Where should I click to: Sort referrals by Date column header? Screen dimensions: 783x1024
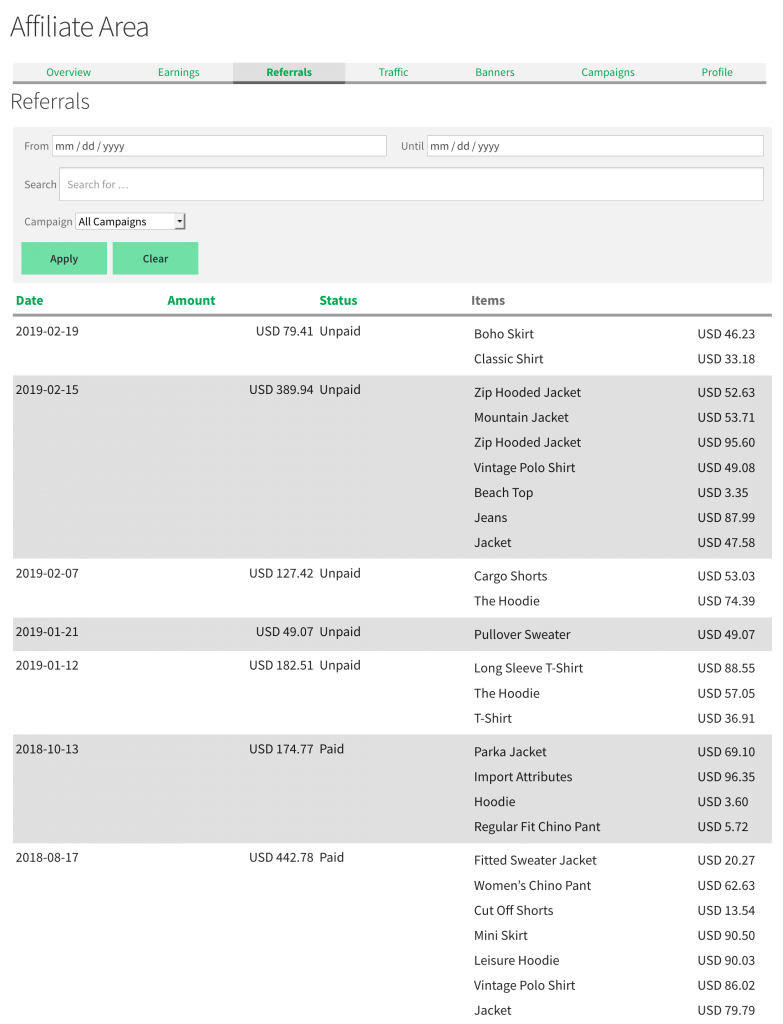pyautogui.click(x=29, y=300)
